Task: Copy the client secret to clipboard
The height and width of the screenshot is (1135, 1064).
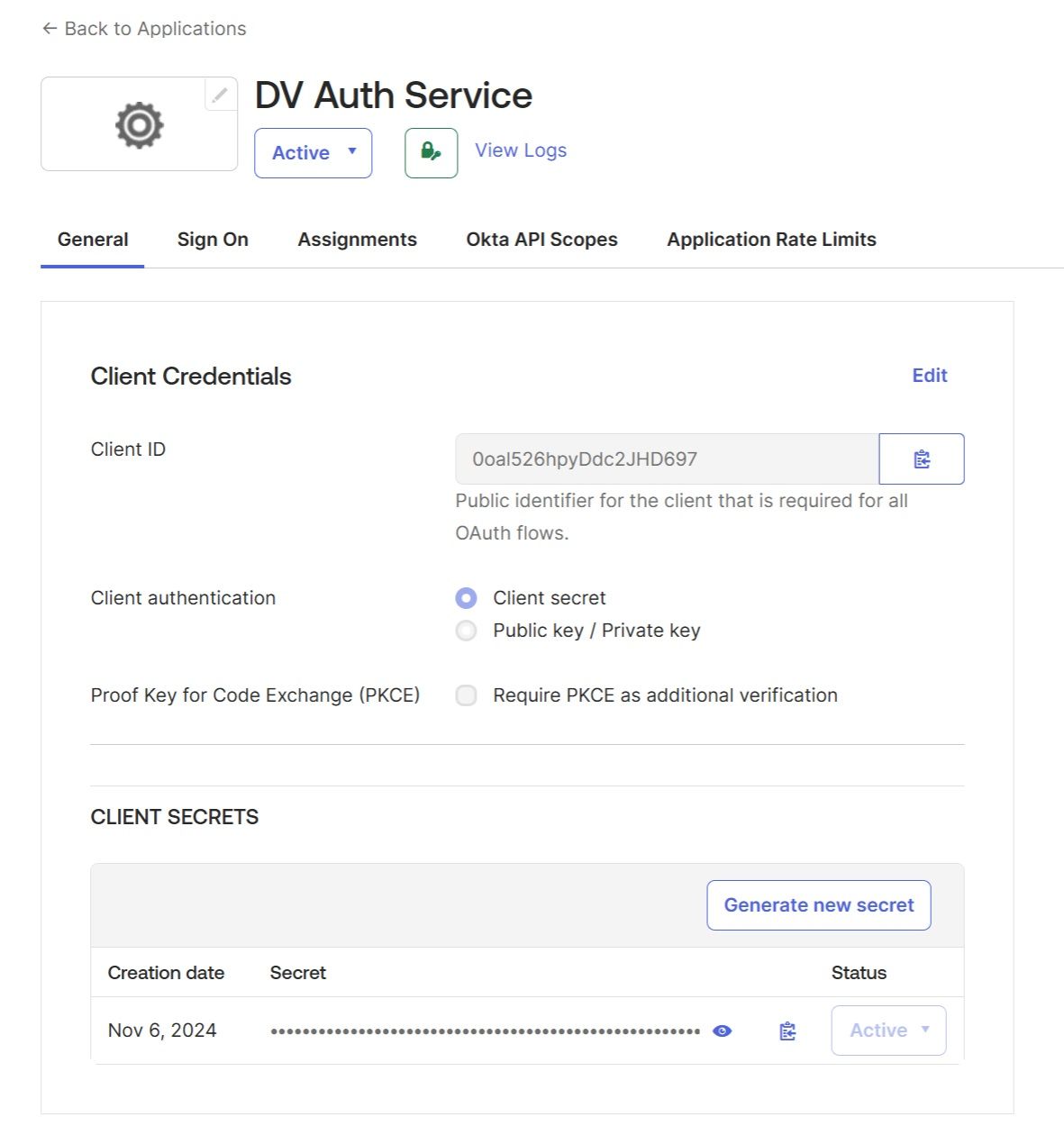Action: [787, 1031]
